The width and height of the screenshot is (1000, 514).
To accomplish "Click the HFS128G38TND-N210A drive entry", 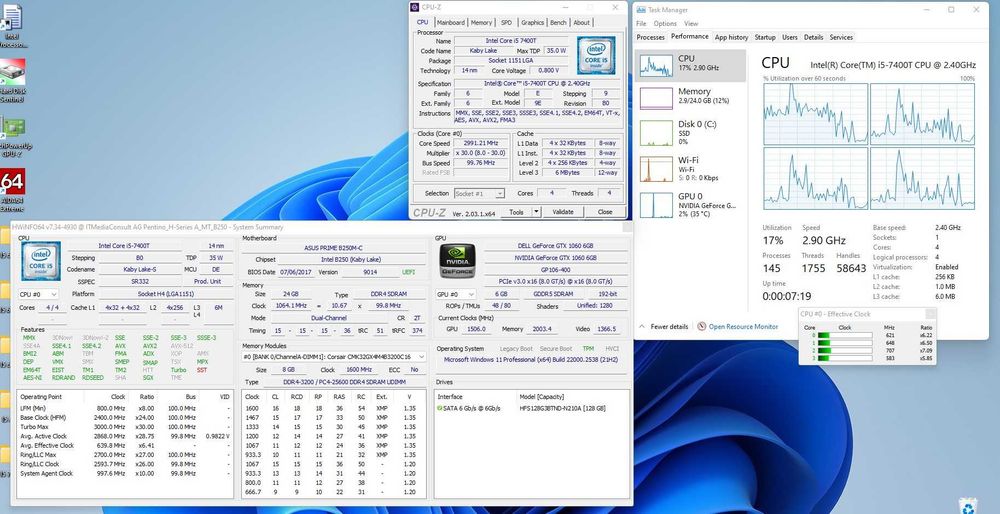I will click(562, 408).
